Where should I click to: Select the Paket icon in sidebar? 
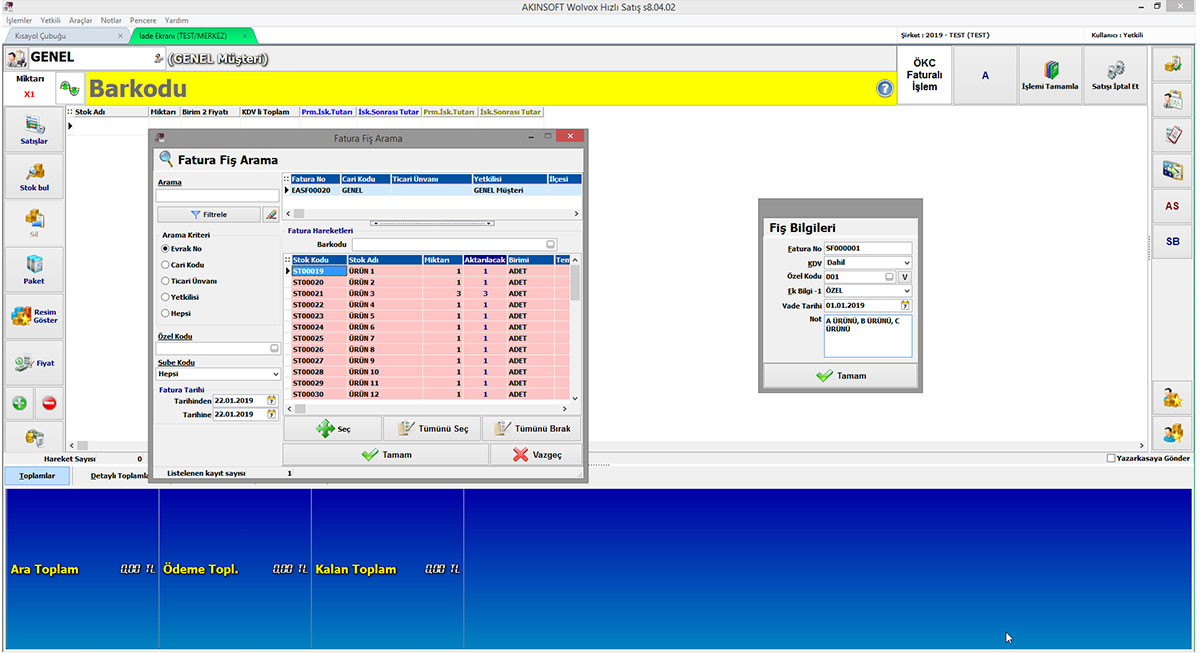click(x=35, y=269)
